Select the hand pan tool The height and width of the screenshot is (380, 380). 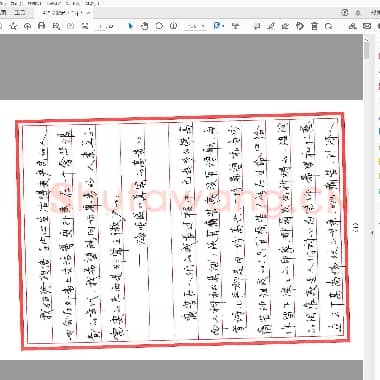point(145,26)
